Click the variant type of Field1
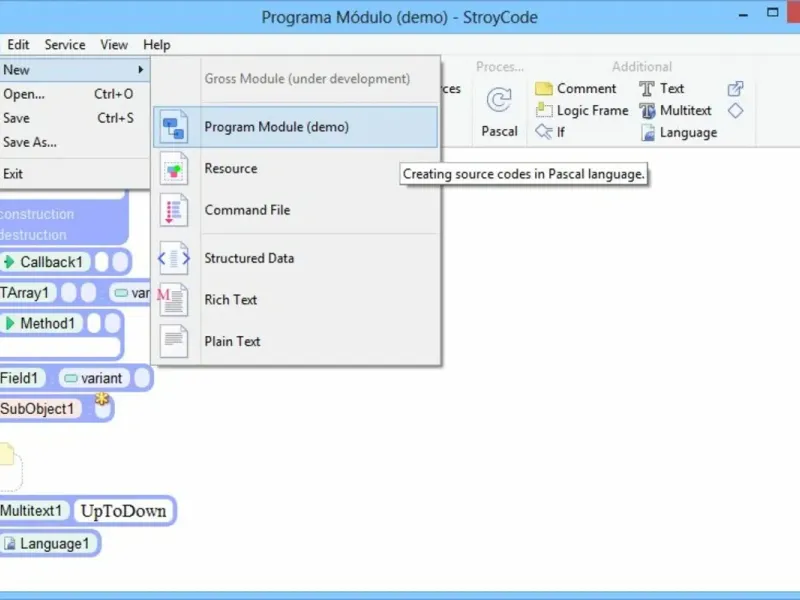Image resolution: width=800 pixels, height=600 pixels. [94, 378]
